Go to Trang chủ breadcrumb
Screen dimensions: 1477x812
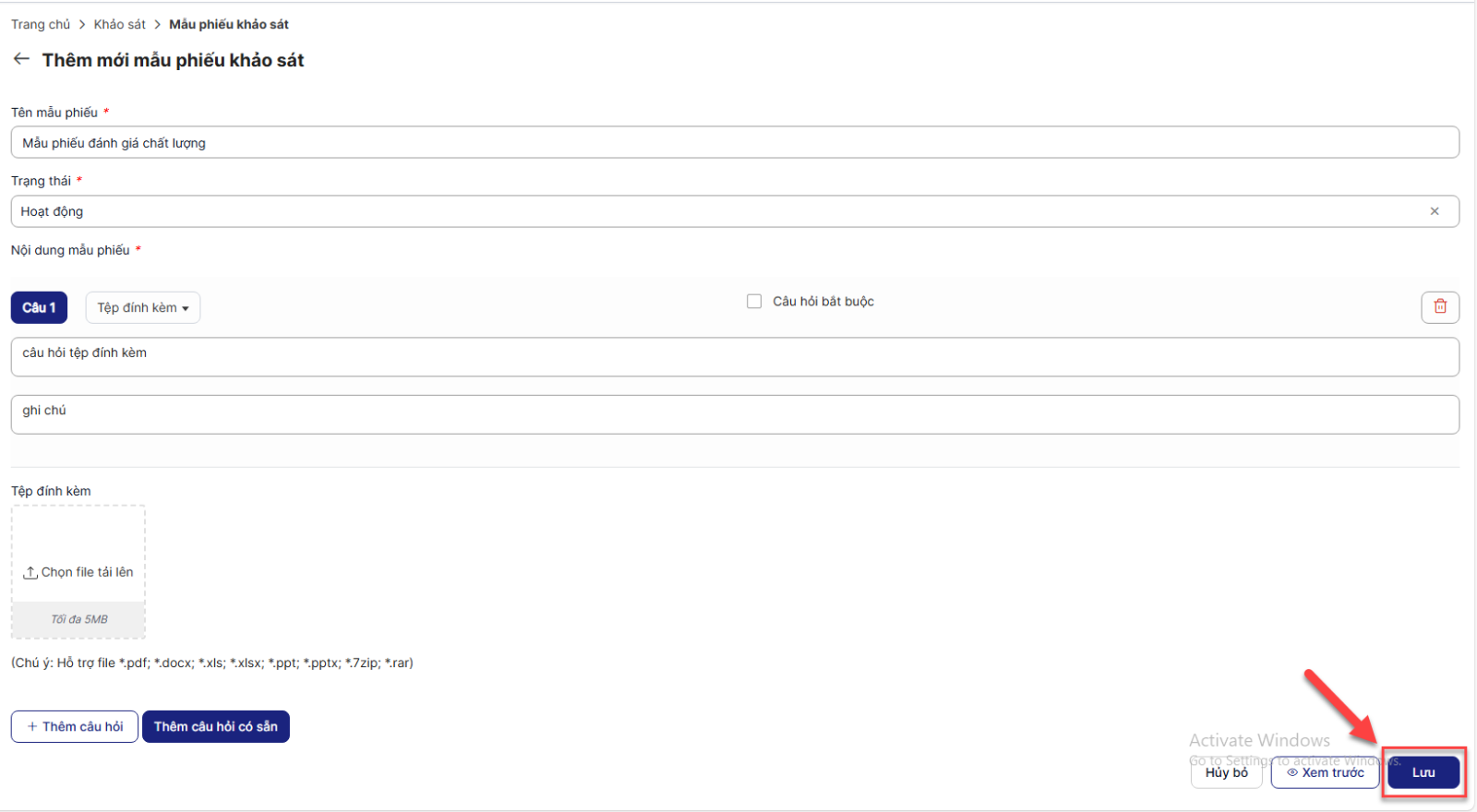tap(41, 25)
